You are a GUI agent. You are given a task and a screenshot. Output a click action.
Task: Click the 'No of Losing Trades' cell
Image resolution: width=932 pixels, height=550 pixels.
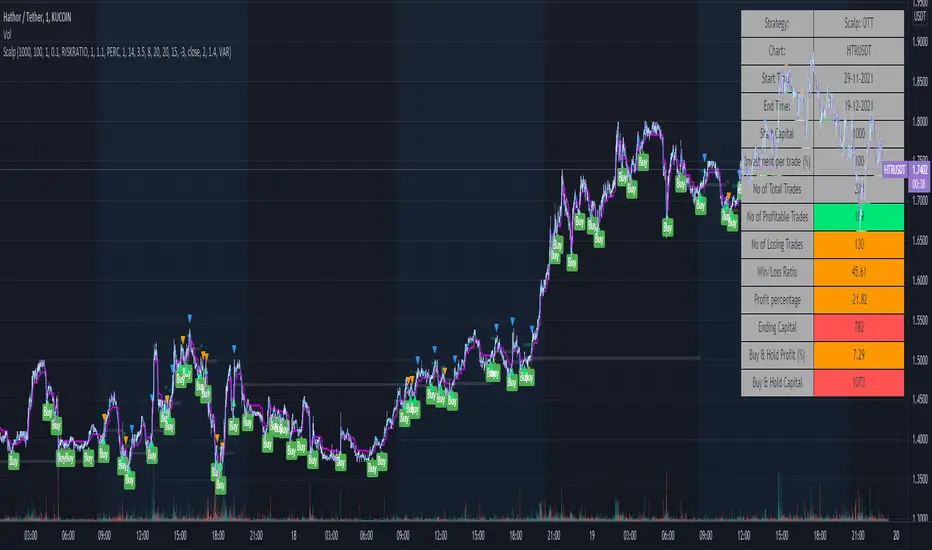pos(777,244)
